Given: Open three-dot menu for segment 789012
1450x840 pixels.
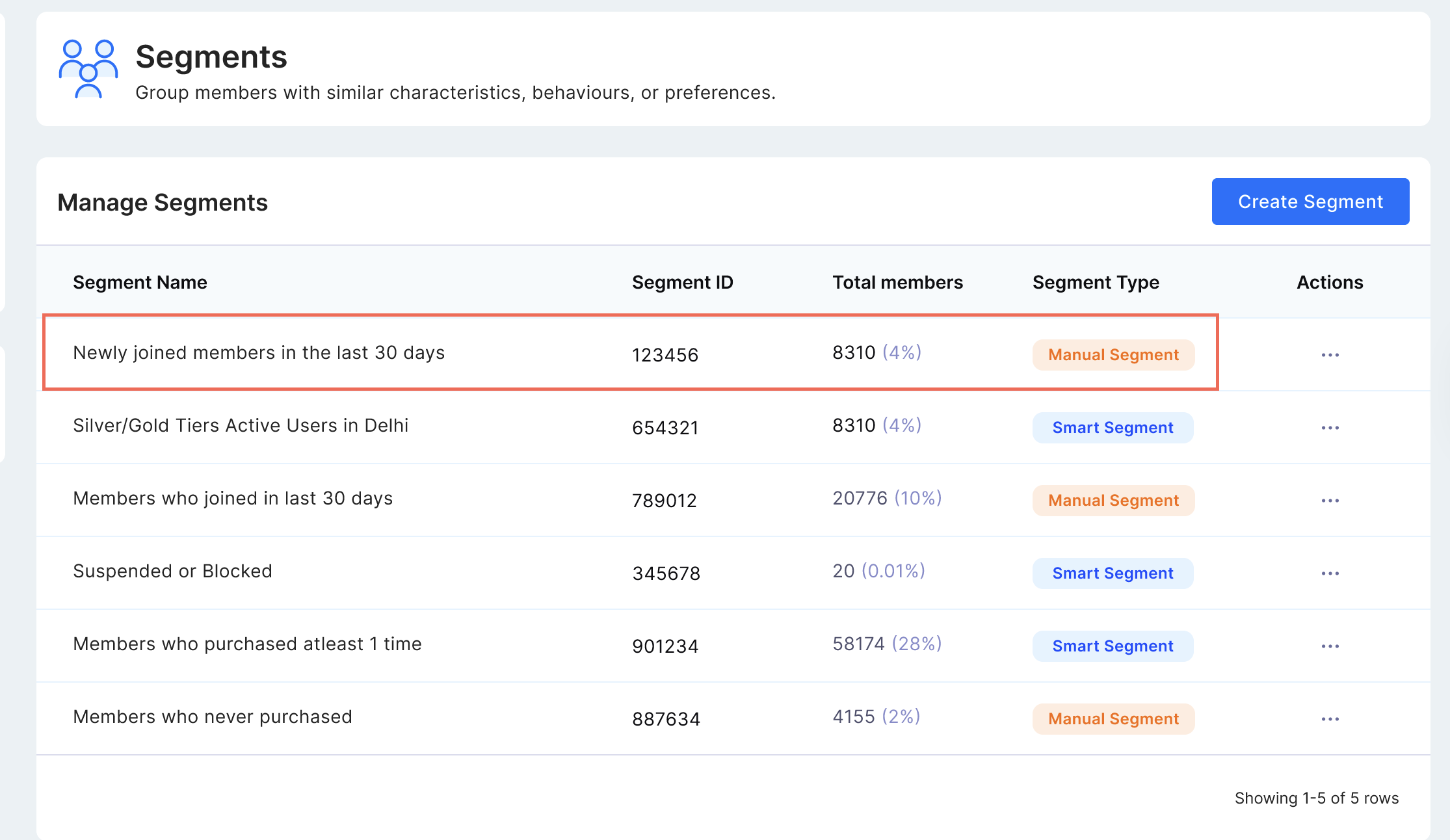Looking at the screenshot, I should pos(1330,501).
